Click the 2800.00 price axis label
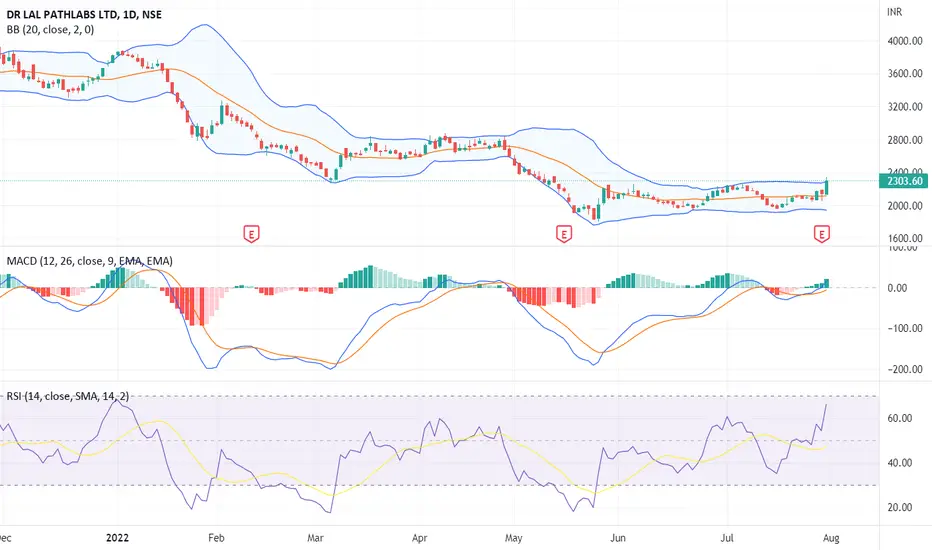This screenshot has height=550, width=932. [905, 140]
